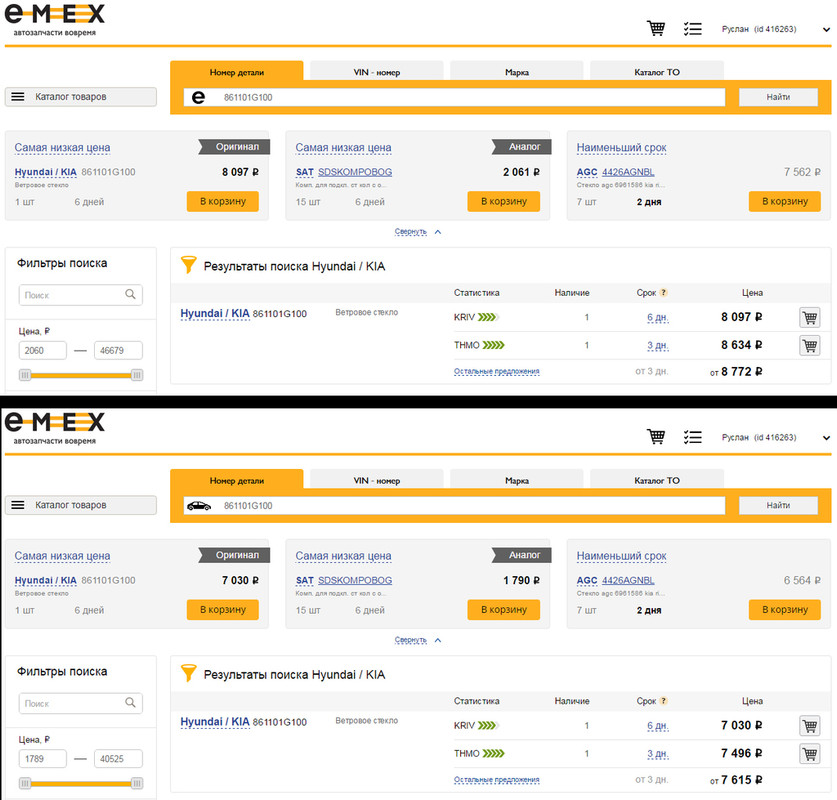Click the Emex logo in the lower page
The image size is (837, 800).
[54, 428]
